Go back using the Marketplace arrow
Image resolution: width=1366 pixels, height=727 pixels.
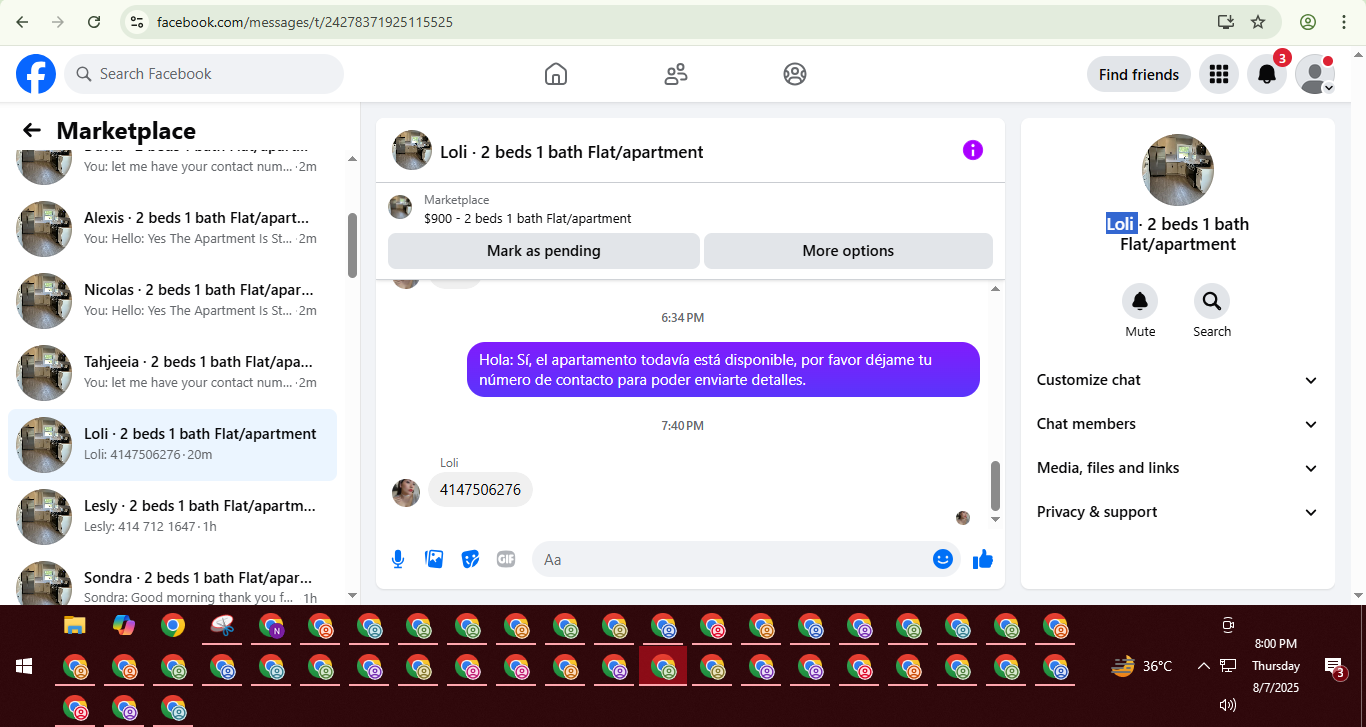[x=32, y=130]
